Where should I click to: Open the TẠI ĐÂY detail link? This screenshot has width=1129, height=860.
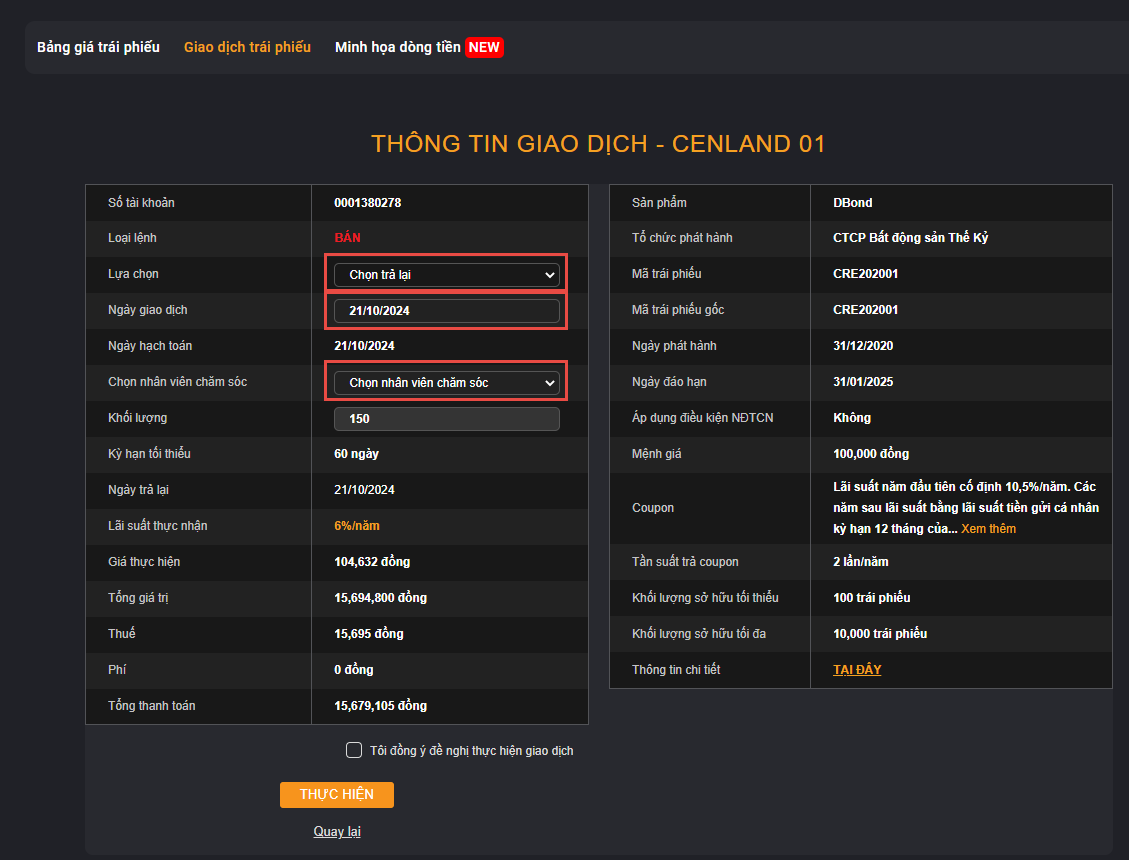(857, 670)
